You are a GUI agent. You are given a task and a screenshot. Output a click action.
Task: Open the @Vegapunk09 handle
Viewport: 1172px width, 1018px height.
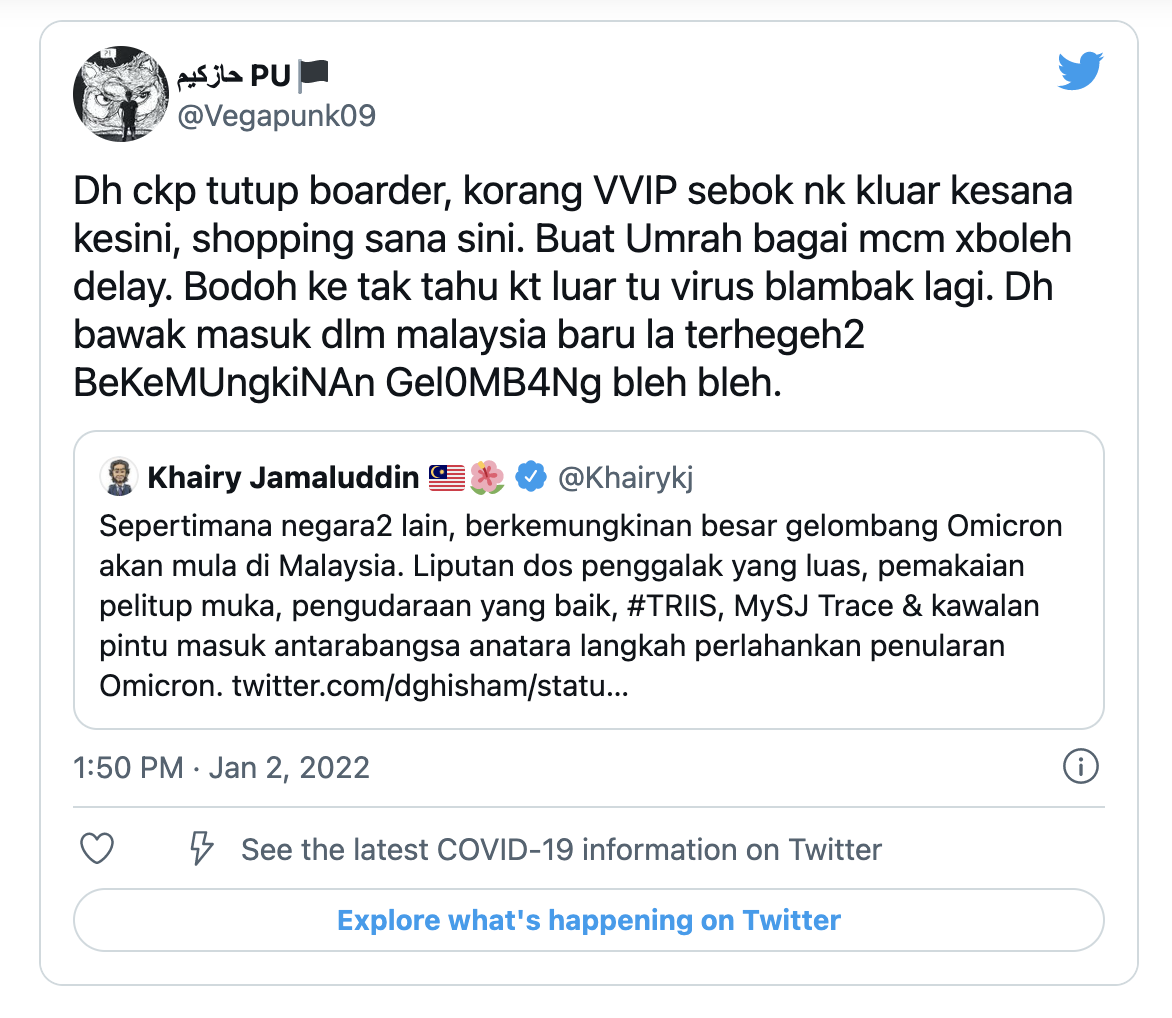pos(277,116)
